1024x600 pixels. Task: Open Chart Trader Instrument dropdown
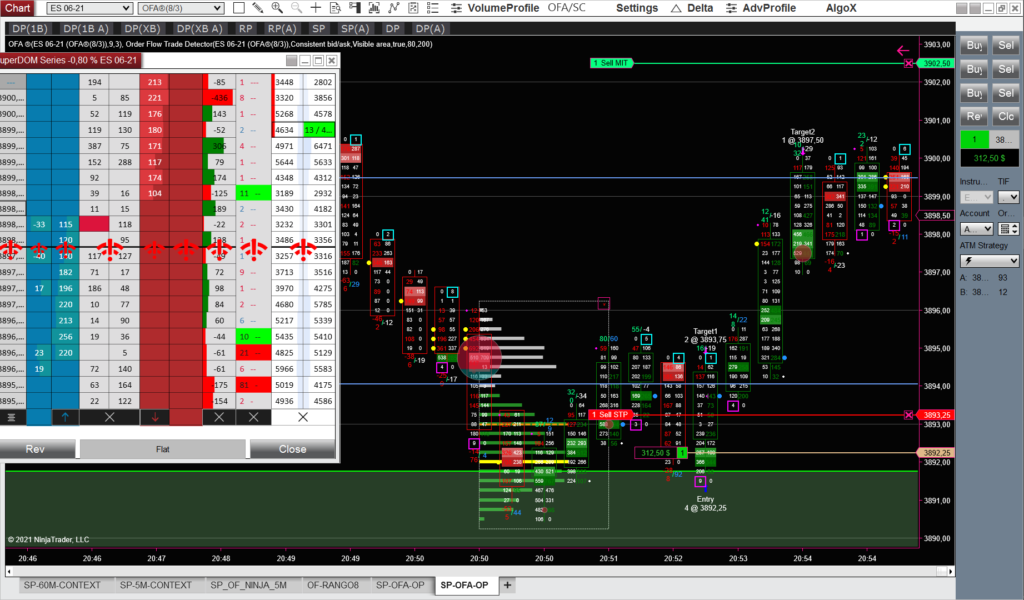click(x=976, y=197)
